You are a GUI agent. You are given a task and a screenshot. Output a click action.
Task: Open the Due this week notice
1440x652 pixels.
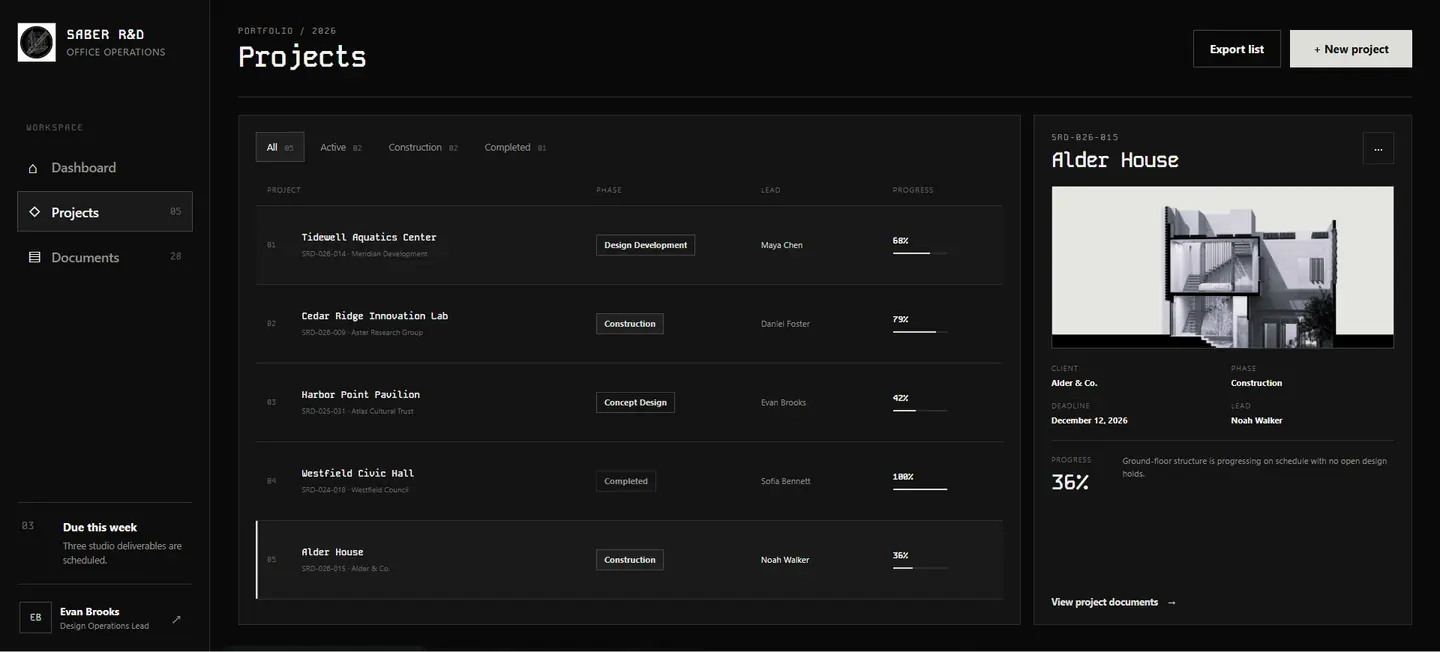click(105, 543)
